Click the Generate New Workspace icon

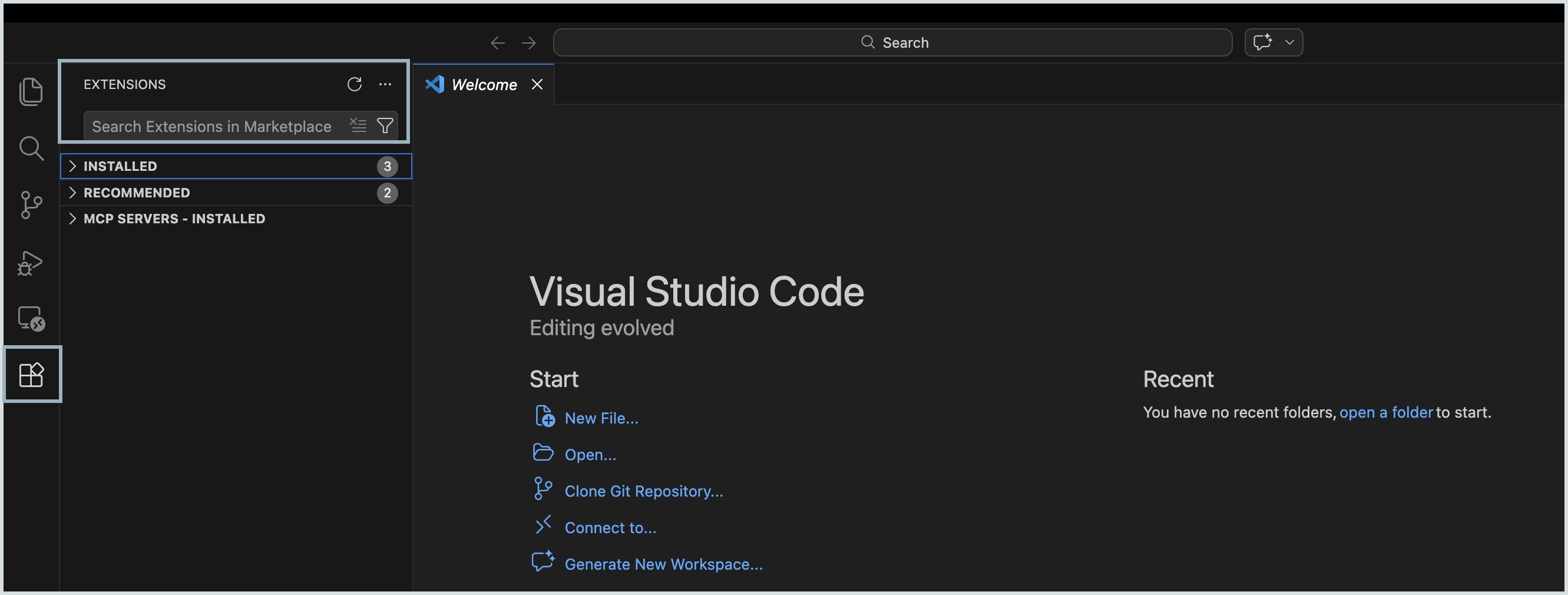(543, 561)
